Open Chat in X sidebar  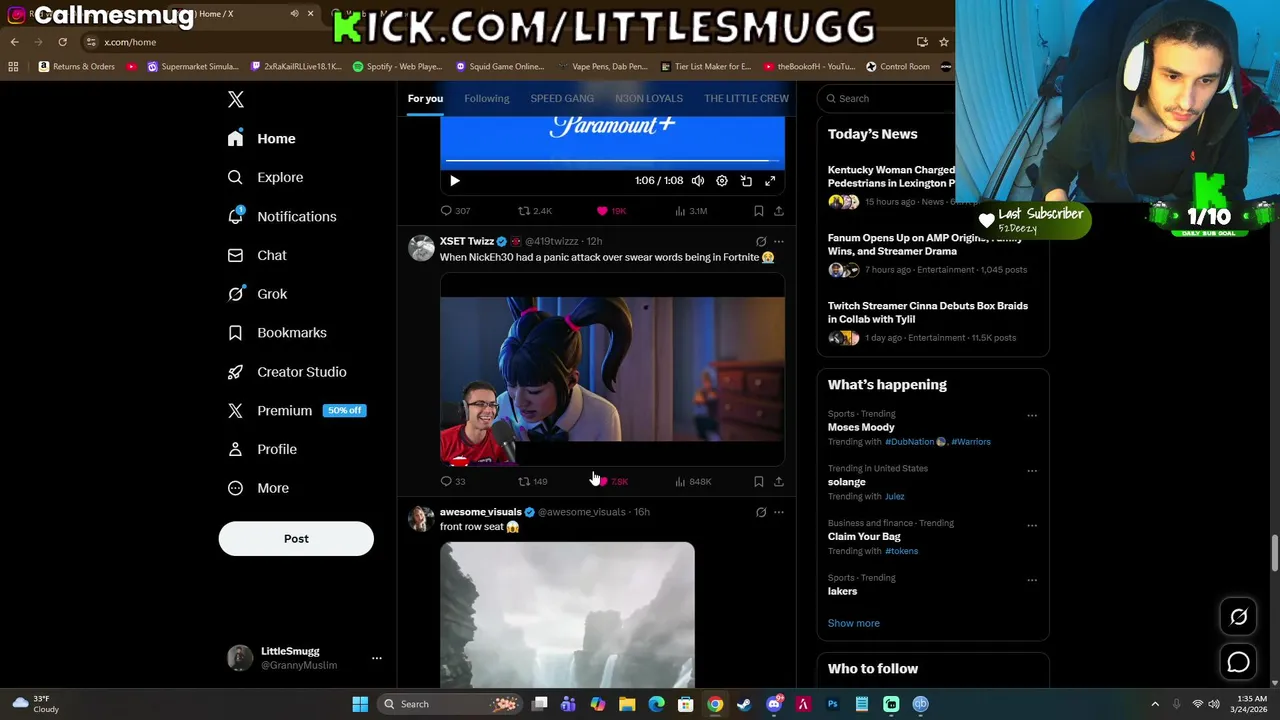258,255
